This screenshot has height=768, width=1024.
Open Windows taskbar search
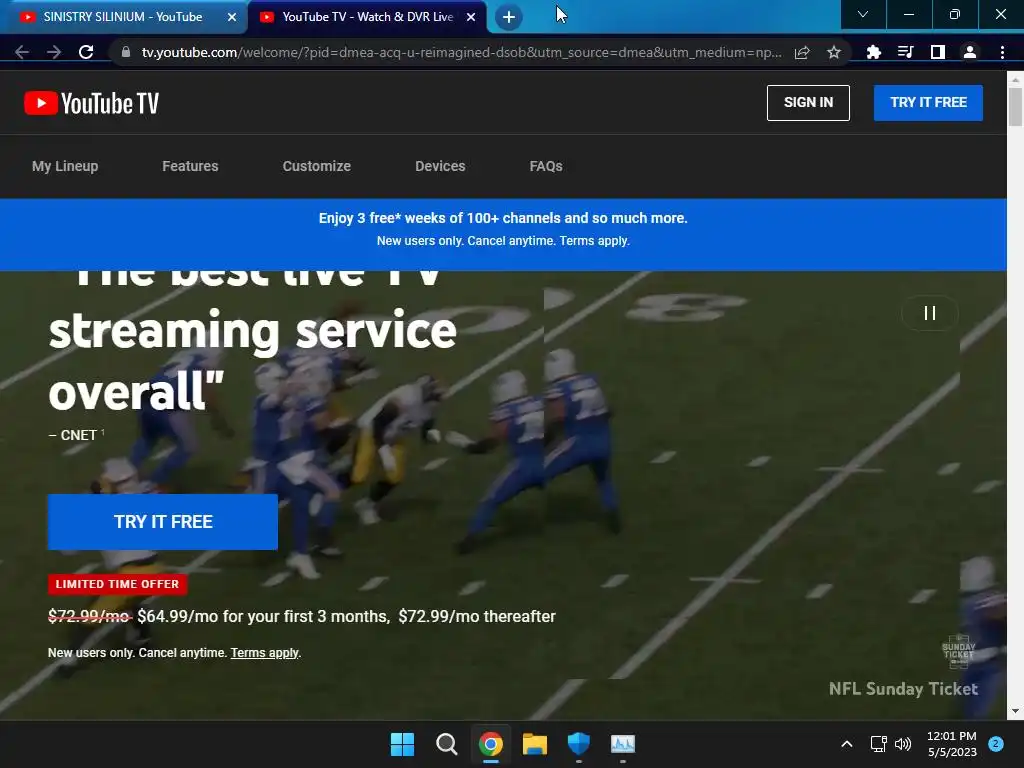[x=447, y=744]
